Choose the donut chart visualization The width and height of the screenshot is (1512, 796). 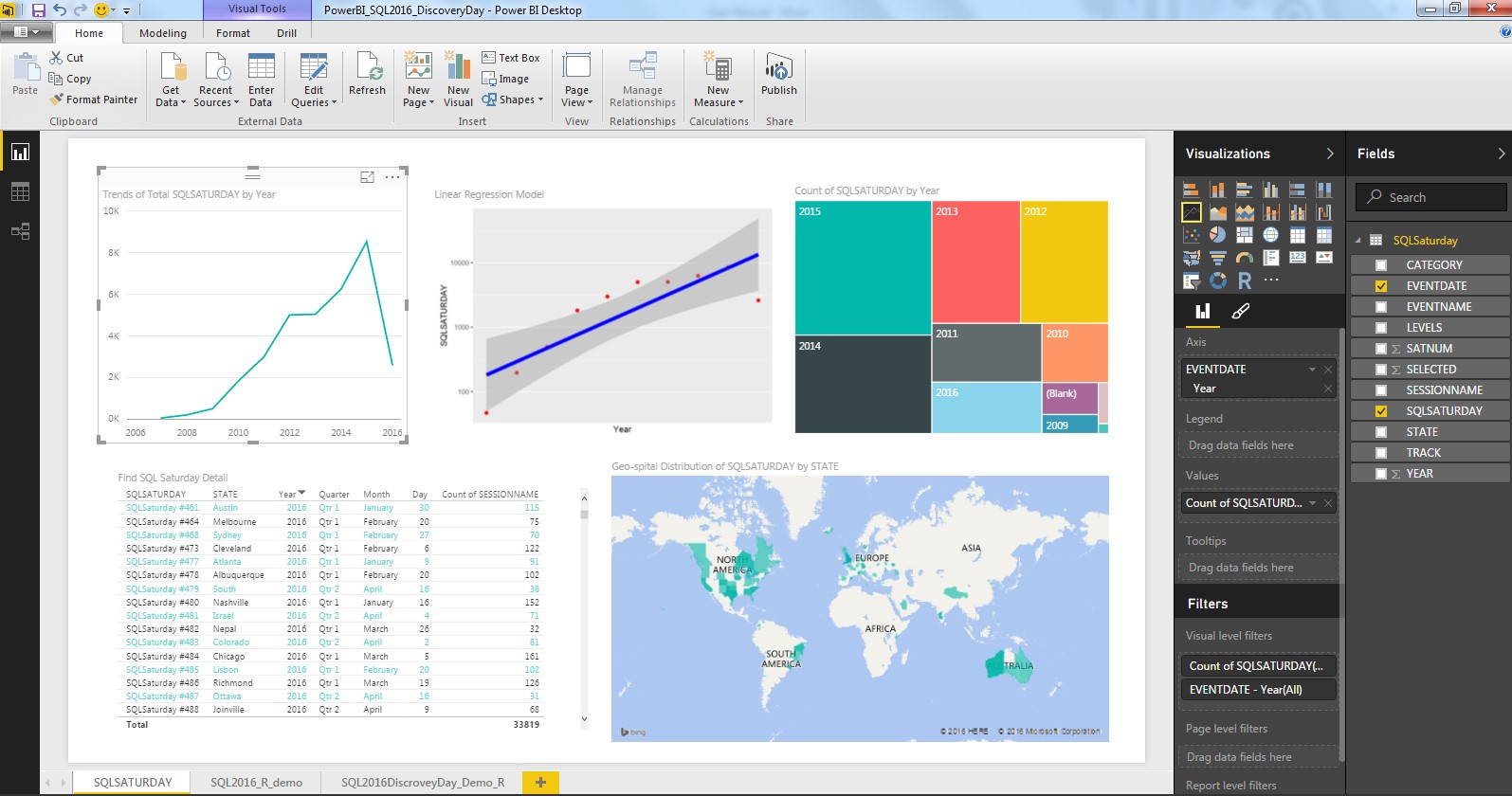pos(1218,280)
